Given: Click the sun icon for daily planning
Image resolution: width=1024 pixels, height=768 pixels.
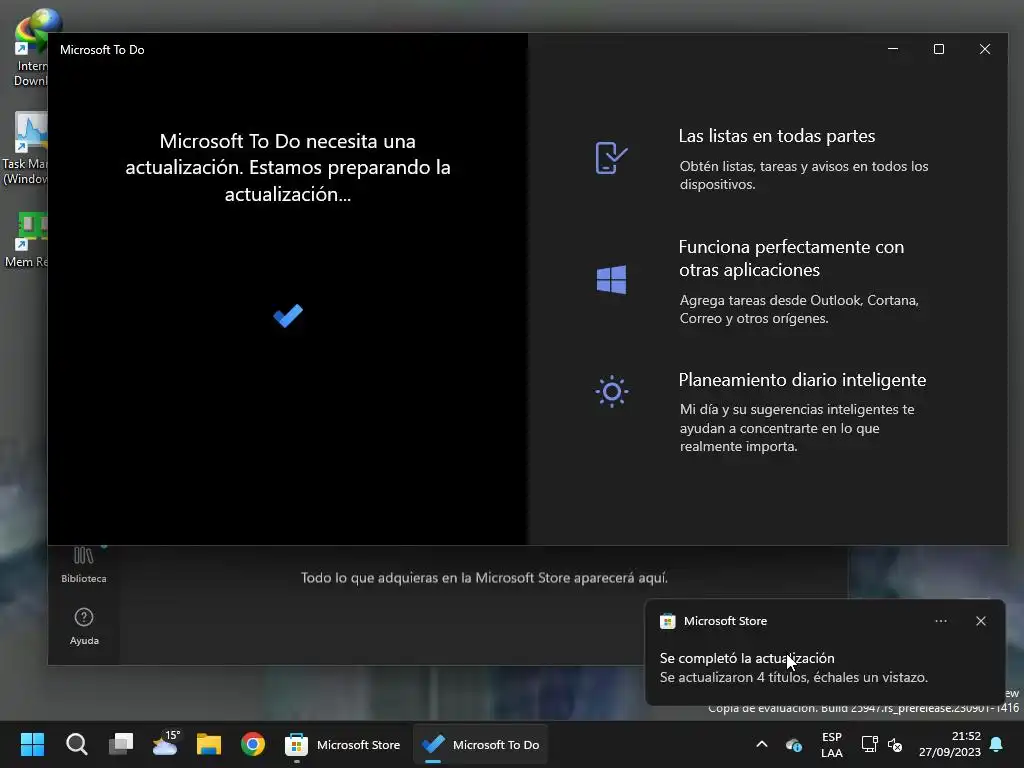Looking at the screenshot, I should coord(611,391).
